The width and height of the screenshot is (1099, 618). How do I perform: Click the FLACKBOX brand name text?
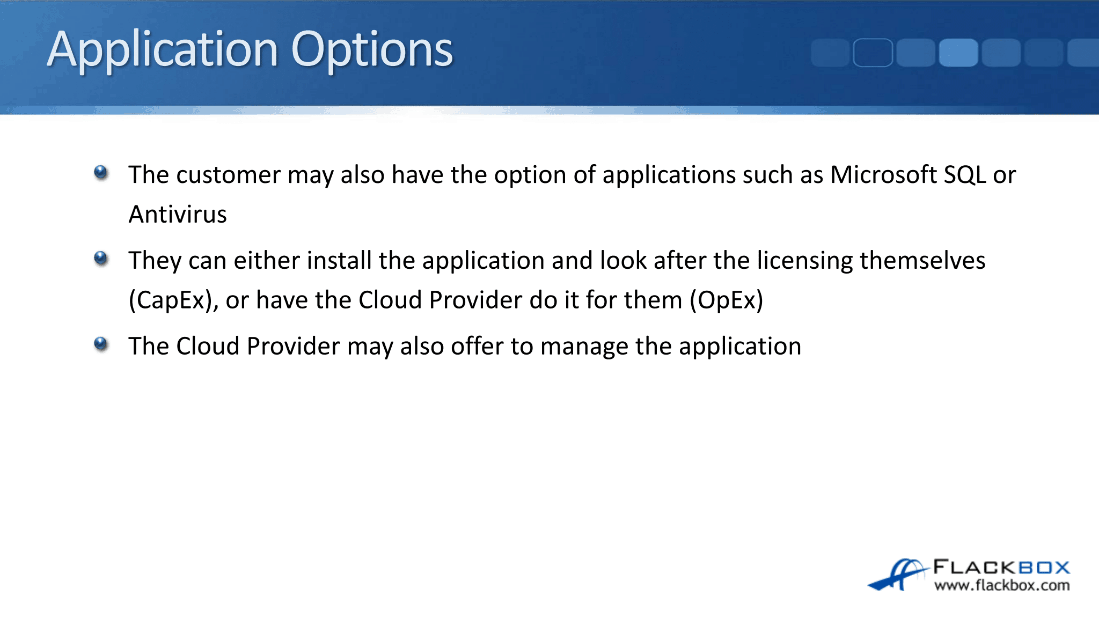tap(1001, 568)
